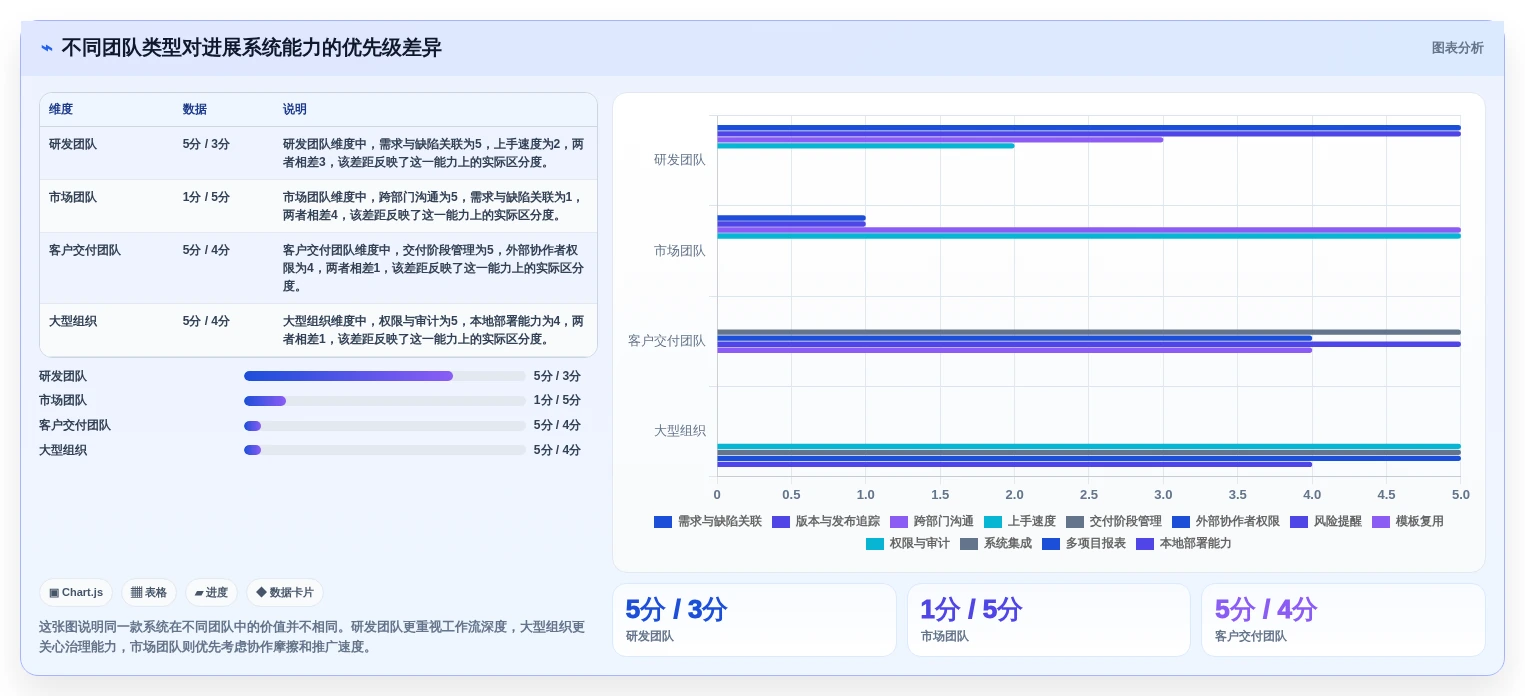This screenshot has height=696, width=1525.
Task: Click the chart title 不同团队类型对进展系统能力的优先级差异
Action: tap(251, 48)
